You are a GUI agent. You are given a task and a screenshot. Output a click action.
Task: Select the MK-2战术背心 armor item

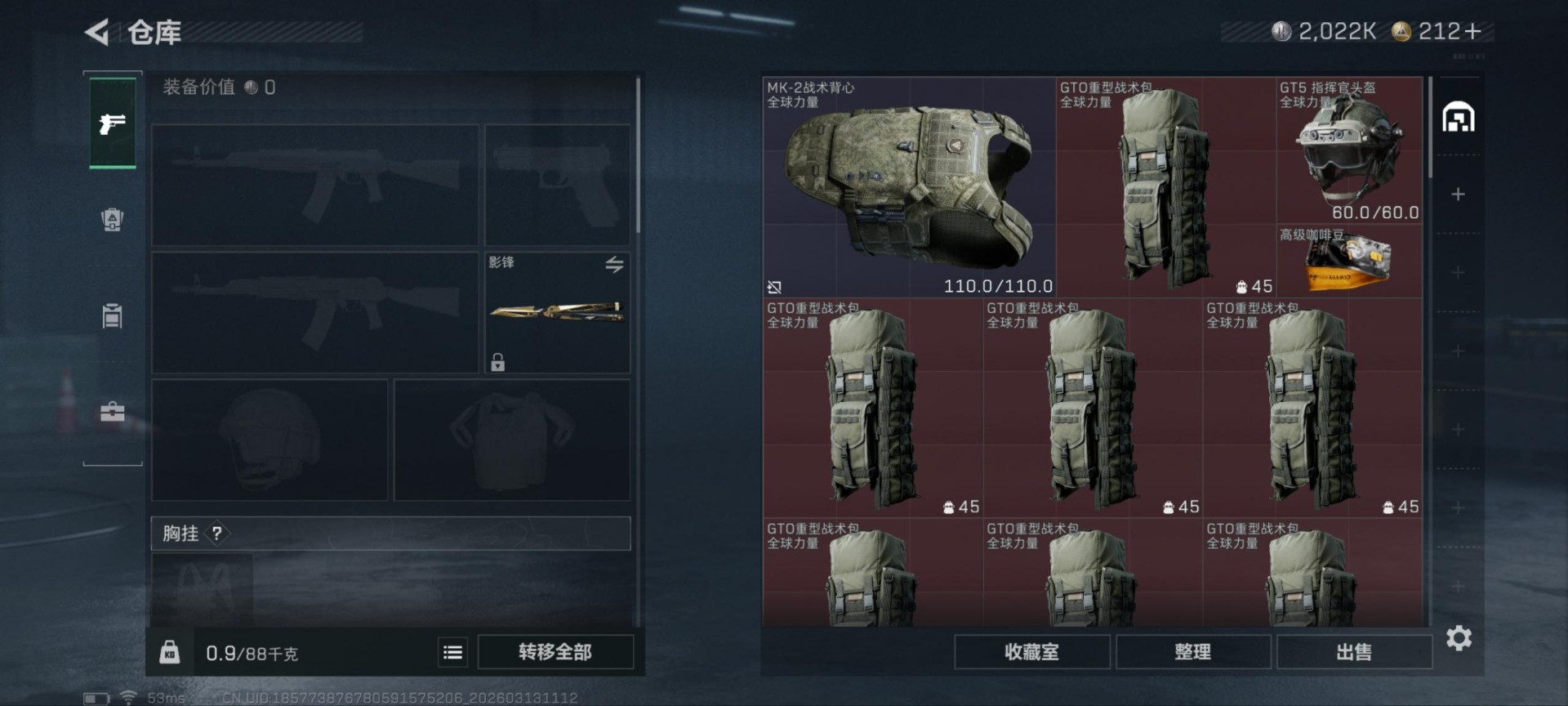pyautogui.click(x=909, y=187)
